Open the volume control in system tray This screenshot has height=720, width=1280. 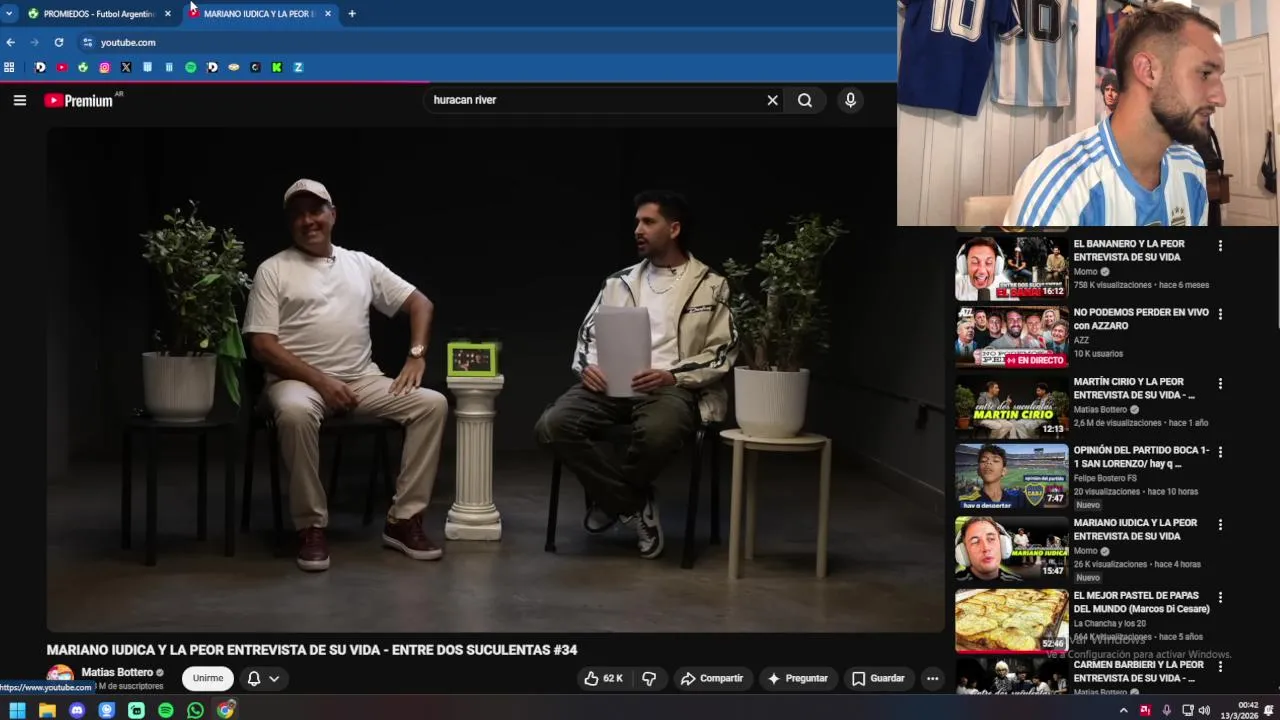point(1204,710)
